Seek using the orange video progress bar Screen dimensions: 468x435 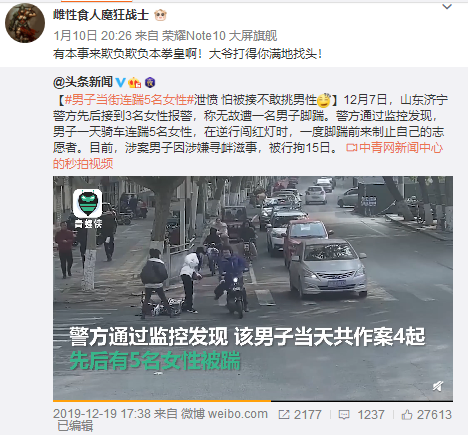point(253,401)
